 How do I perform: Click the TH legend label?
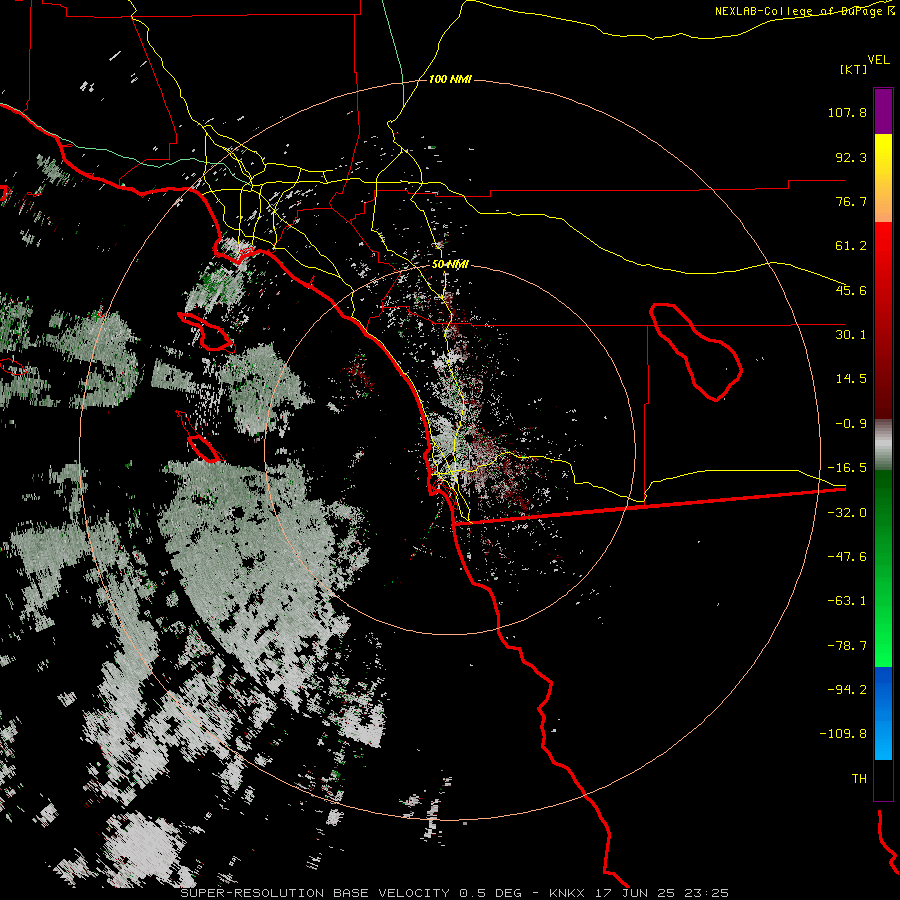[x=859, y=778]
